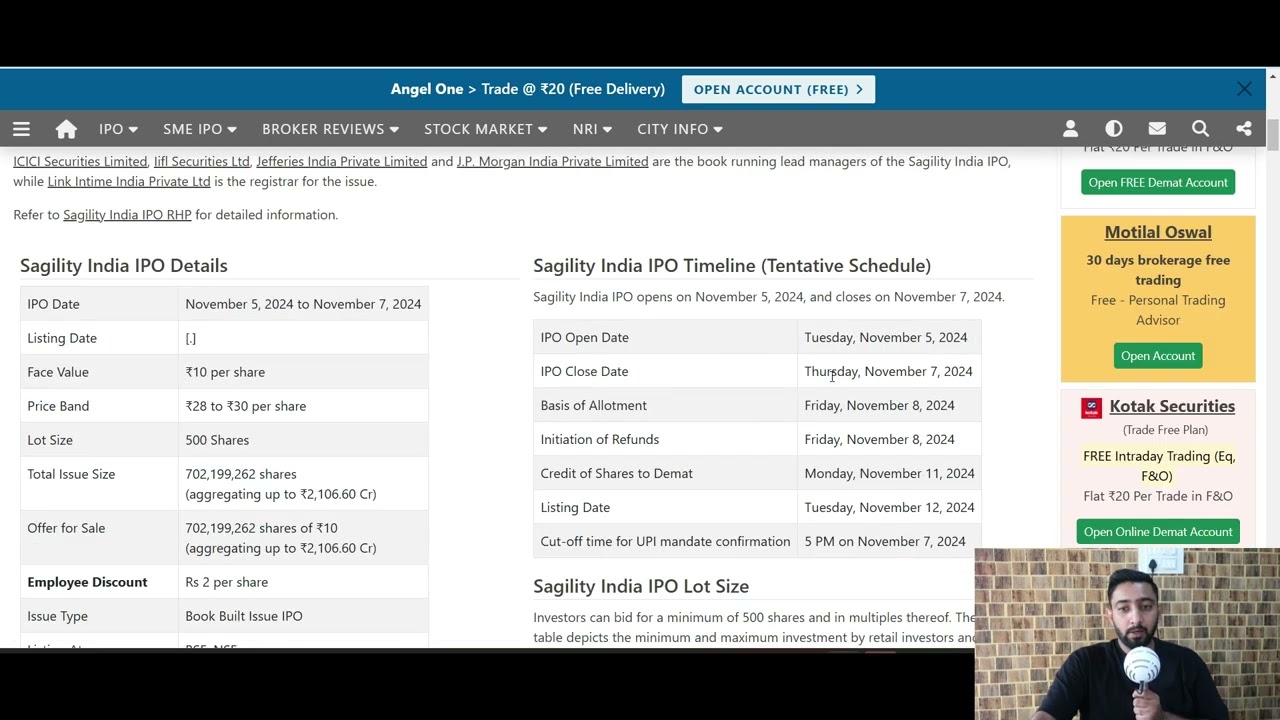The height and width of the screenshot is (720, 1280).
Task: Open Iifl Securities Ltd link
Action: tap(202, 161)
